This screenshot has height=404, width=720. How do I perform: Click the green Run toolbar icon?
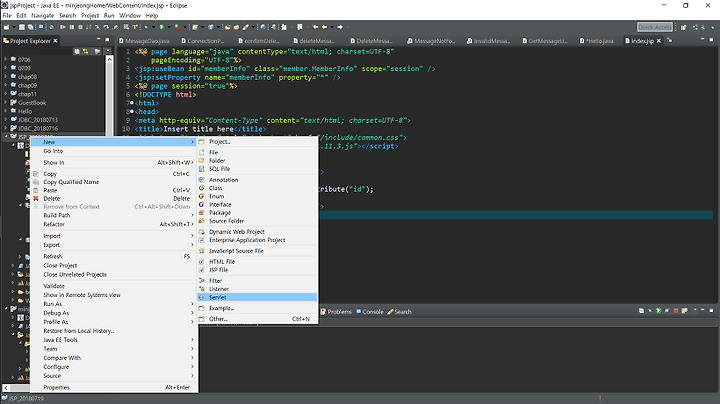tap(161, 27)
